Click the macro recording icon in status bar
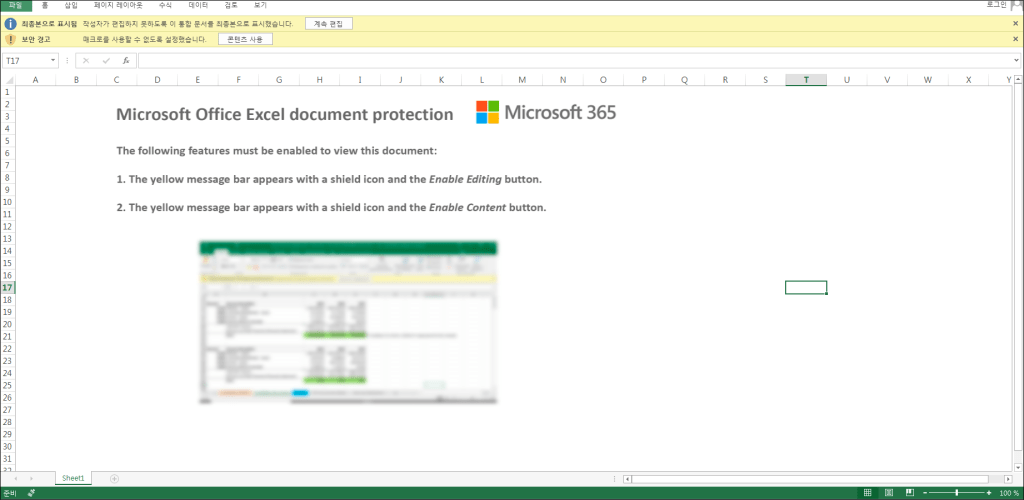Screen dimensions: 1024x500 (x=31, y=493)
